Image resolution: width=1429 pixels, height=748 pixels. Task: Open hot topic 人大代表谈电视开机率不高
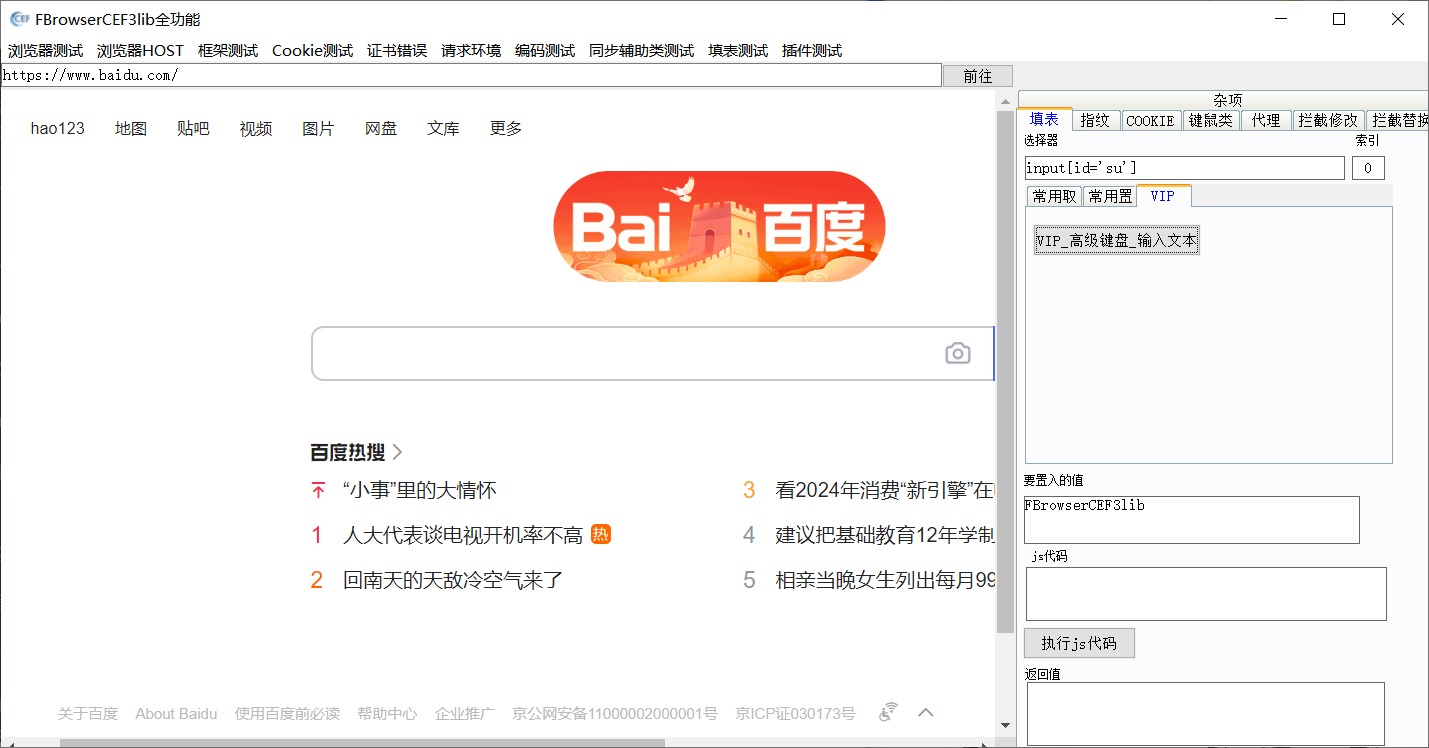pos(463,535)
